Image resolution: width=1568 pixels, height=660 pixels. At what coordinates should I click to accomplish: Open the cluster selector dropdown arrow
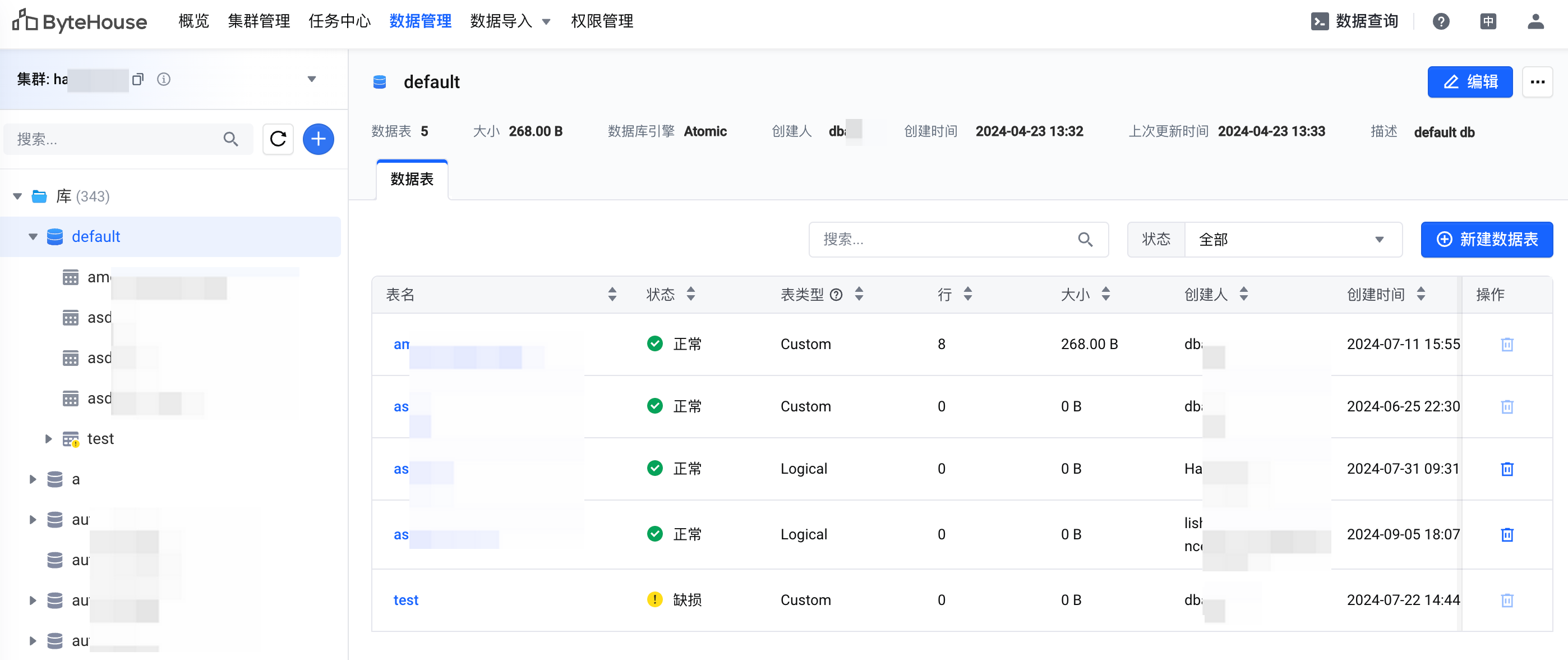pyautogui.click(x=312, y=79)
